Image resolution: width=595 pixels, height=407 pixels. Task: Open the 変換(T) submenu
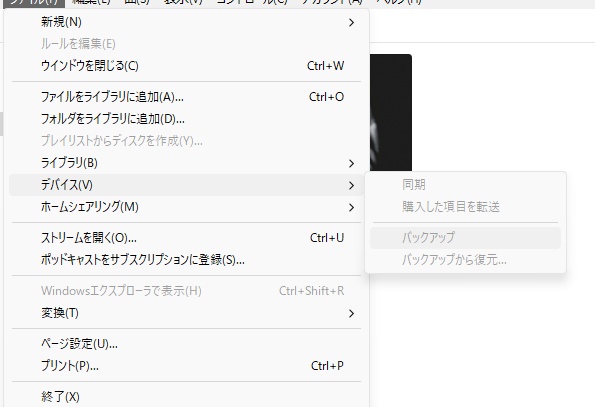pos(186,313)
